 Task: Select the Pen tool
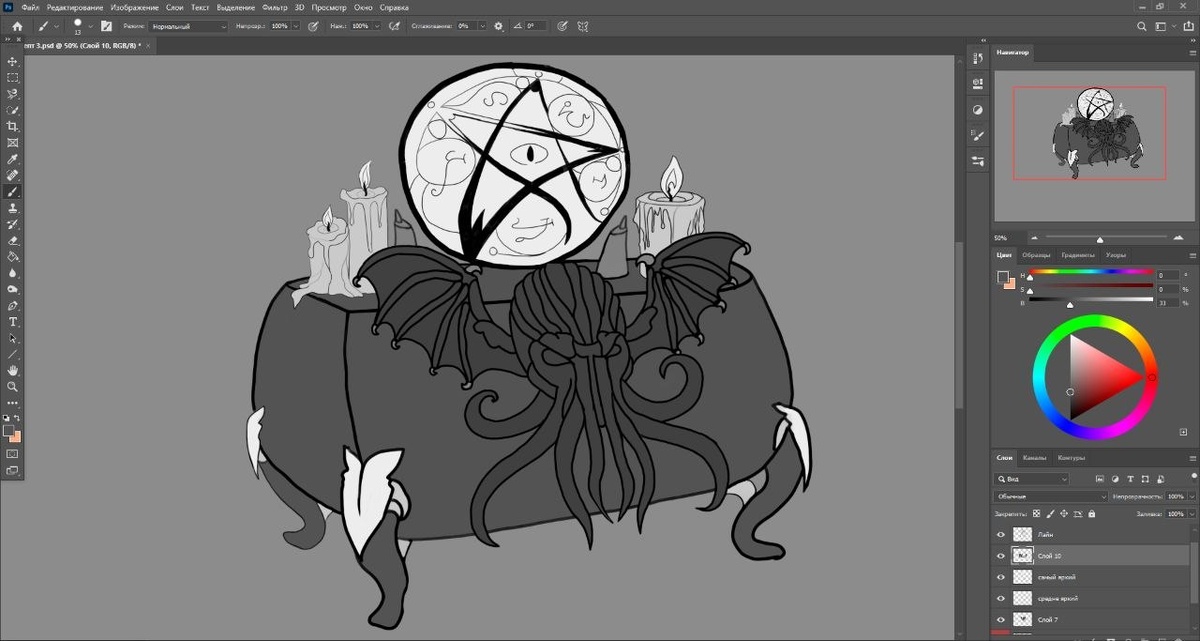tap(13, 305)
